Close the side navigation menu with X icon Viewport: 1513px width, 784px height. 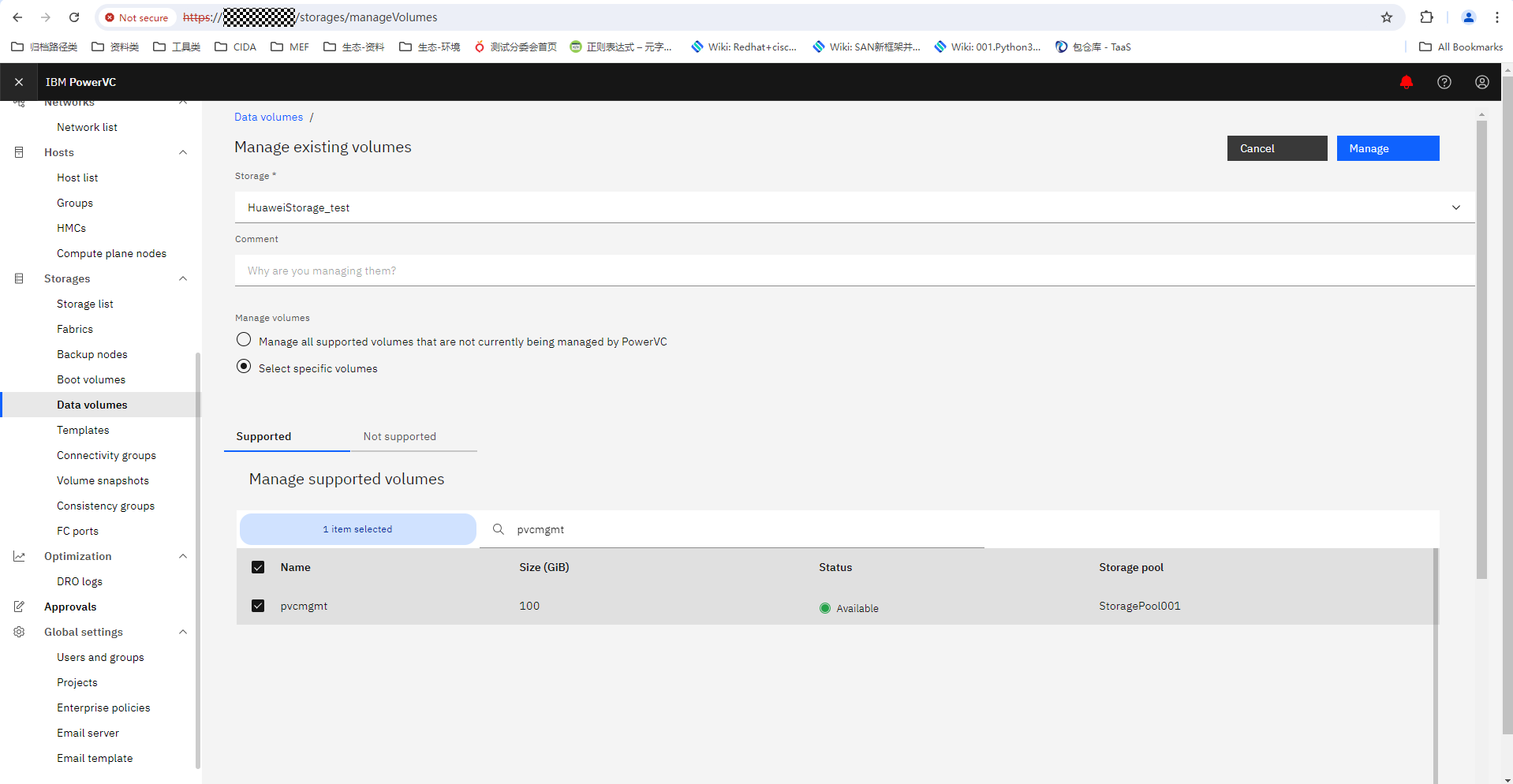click(19, 82)
